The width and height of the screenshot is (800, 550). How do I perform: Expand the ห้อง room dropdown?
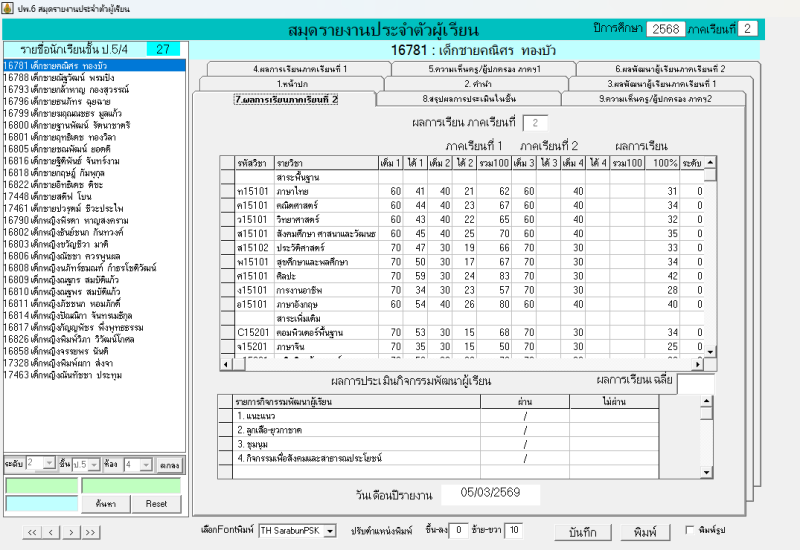point(146,465)
